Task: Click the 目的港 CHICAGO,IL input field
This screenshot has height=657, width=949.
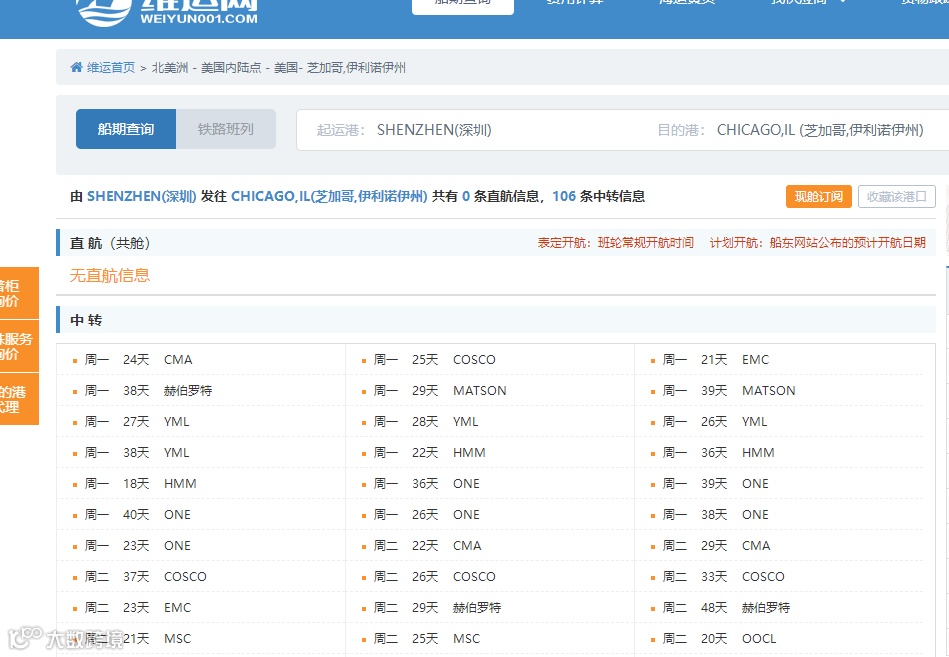Action: (x=799, y=130)
